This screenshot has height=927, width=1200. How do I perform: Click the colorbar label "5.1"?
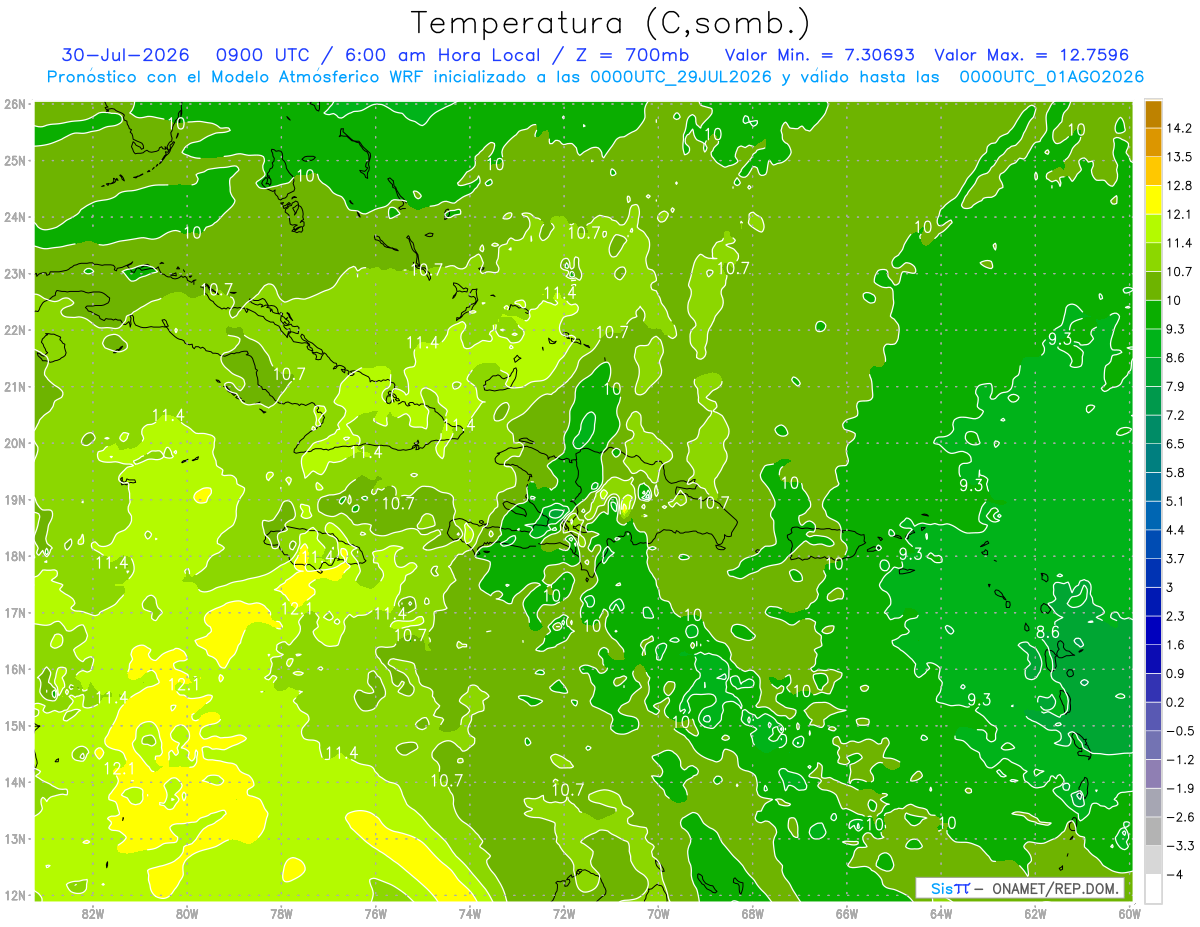1177,501
